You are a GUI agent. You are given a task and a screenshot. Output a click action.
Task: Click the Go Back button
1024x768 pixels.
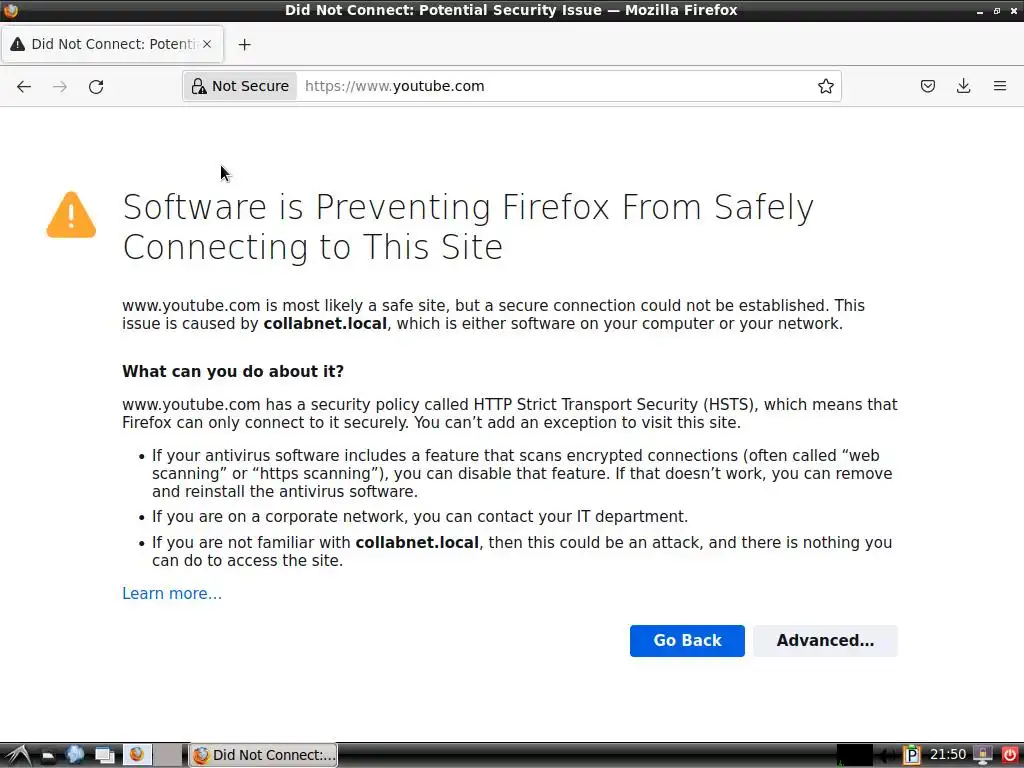pos(687,641)
